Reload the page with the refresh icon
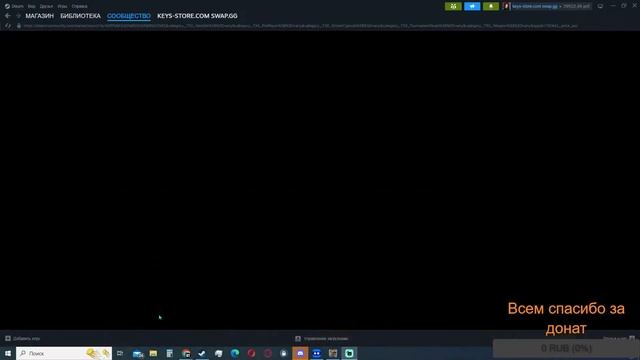This screenshot has width=640, height=360. pyautogui.click(x=7, y=26)
